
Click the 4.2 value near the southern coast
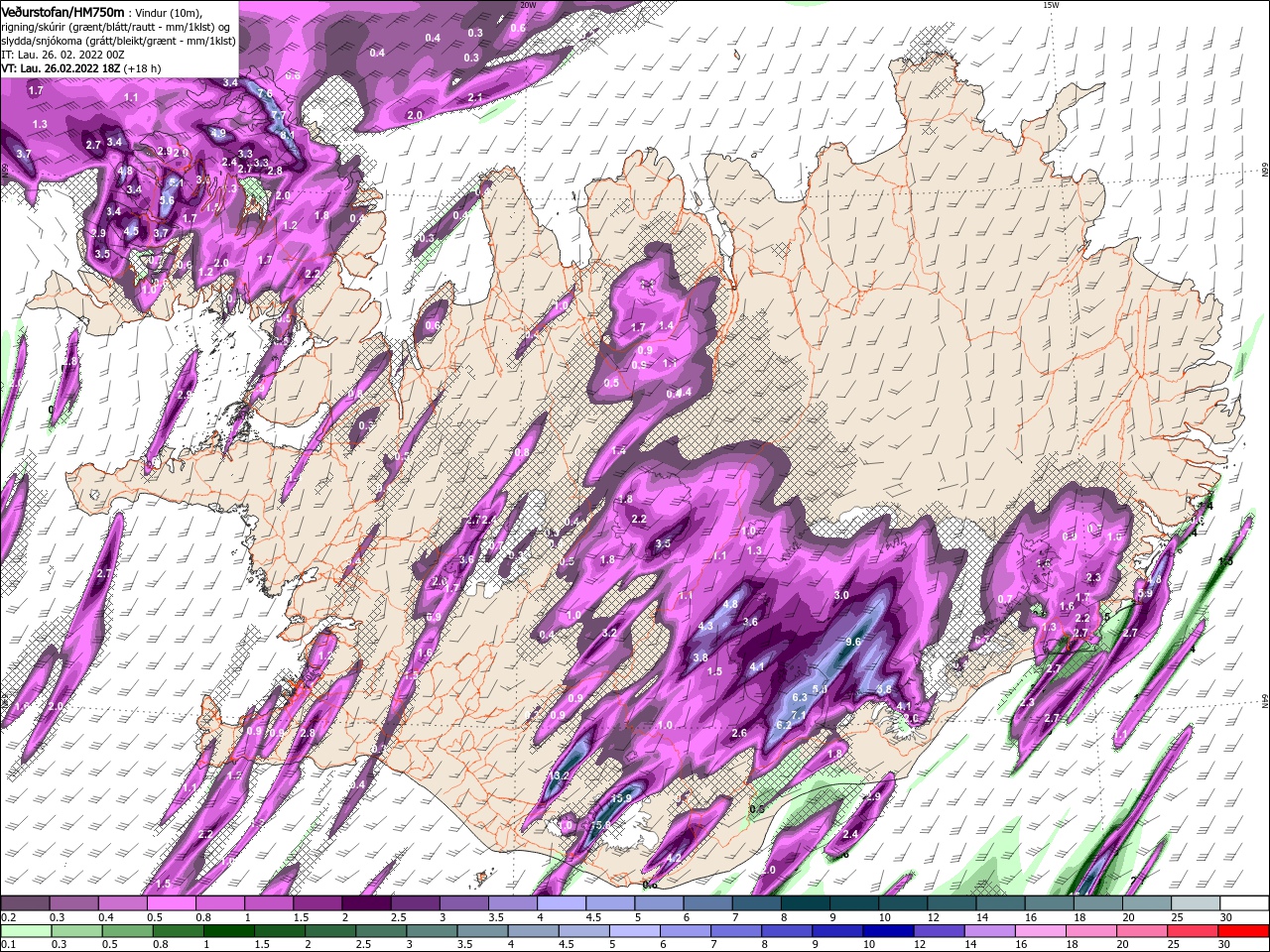[x=674, y=859]
